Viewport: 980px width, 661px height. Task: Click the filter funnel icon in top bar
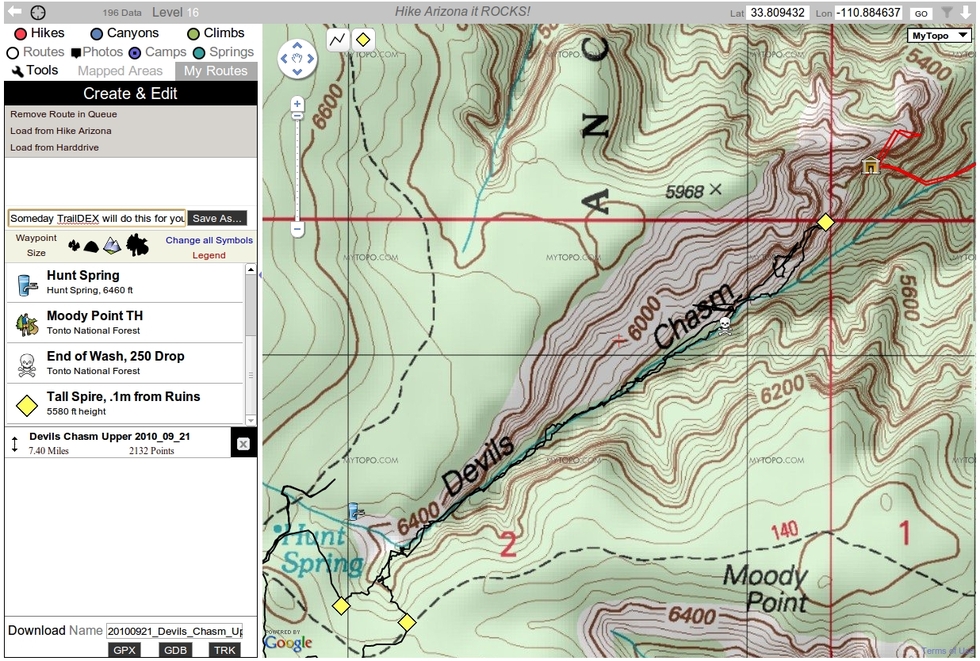pos(948,12)
